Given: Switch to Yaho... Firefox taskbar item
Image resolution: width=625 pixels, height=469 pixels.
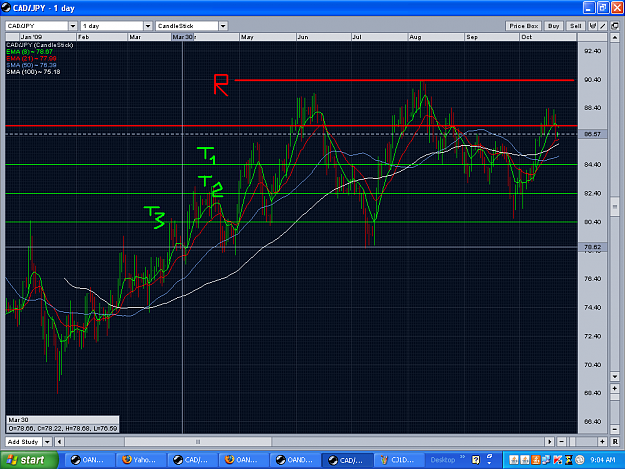Looking at the screenshot, I should 140,460.
